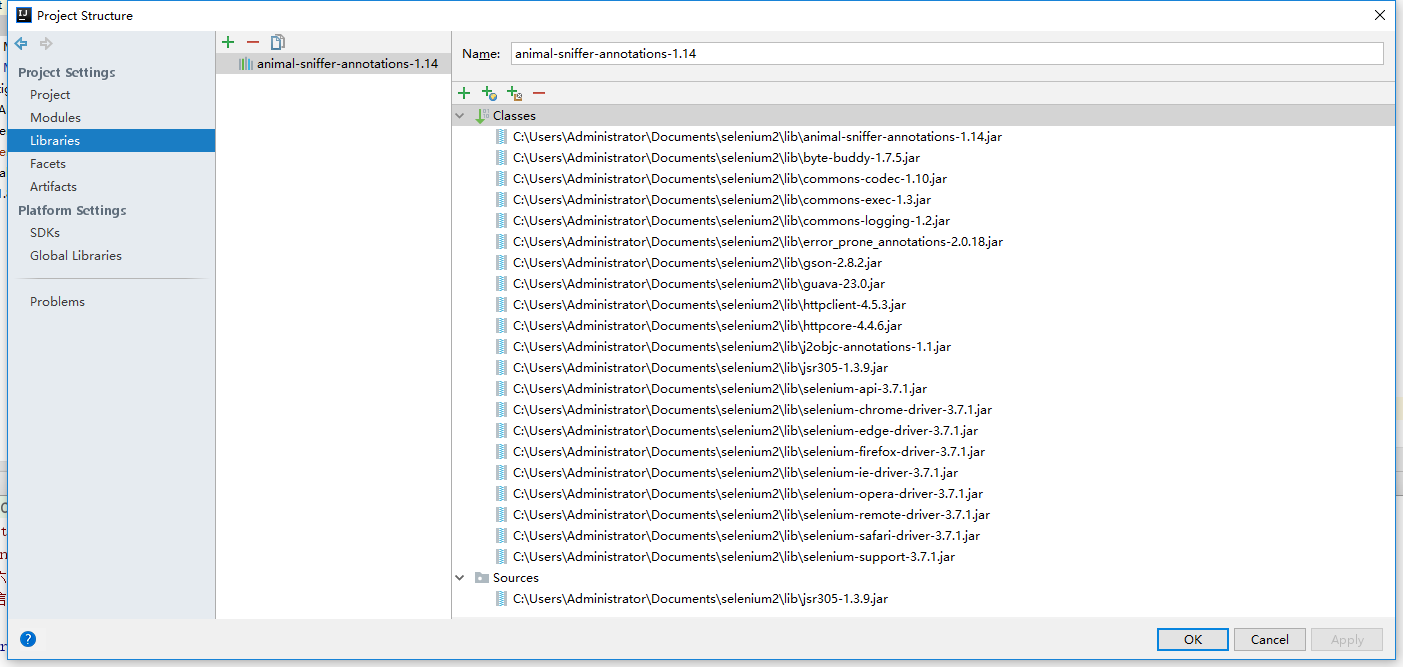
Task: Select selenium-chrome-driver-3.7.1.jar entry
Action: click(x=752, y=410)
